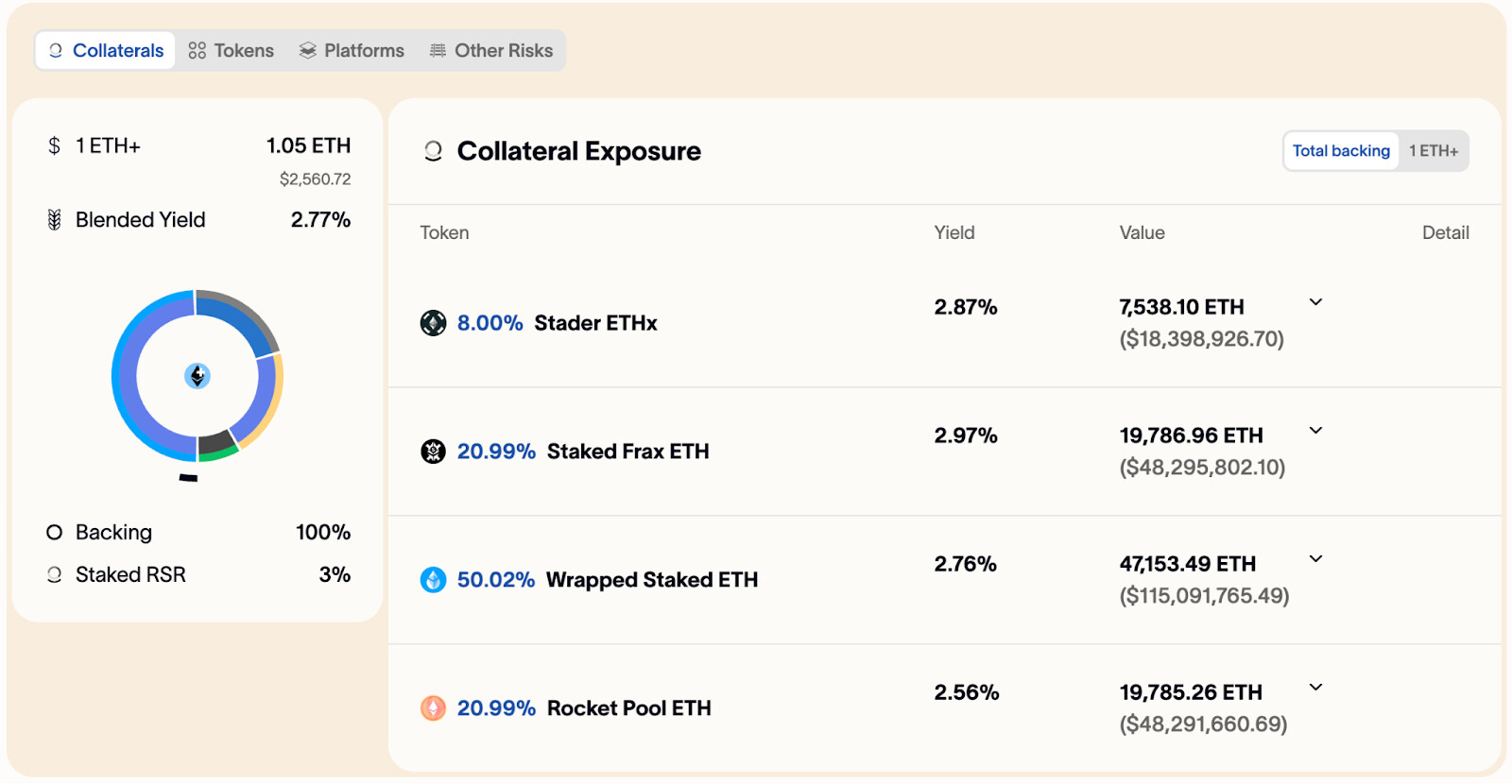Screen dimensions: 1512x784
Task: Click the 19,786.96 ETH value
Action: coord(1191,435)
